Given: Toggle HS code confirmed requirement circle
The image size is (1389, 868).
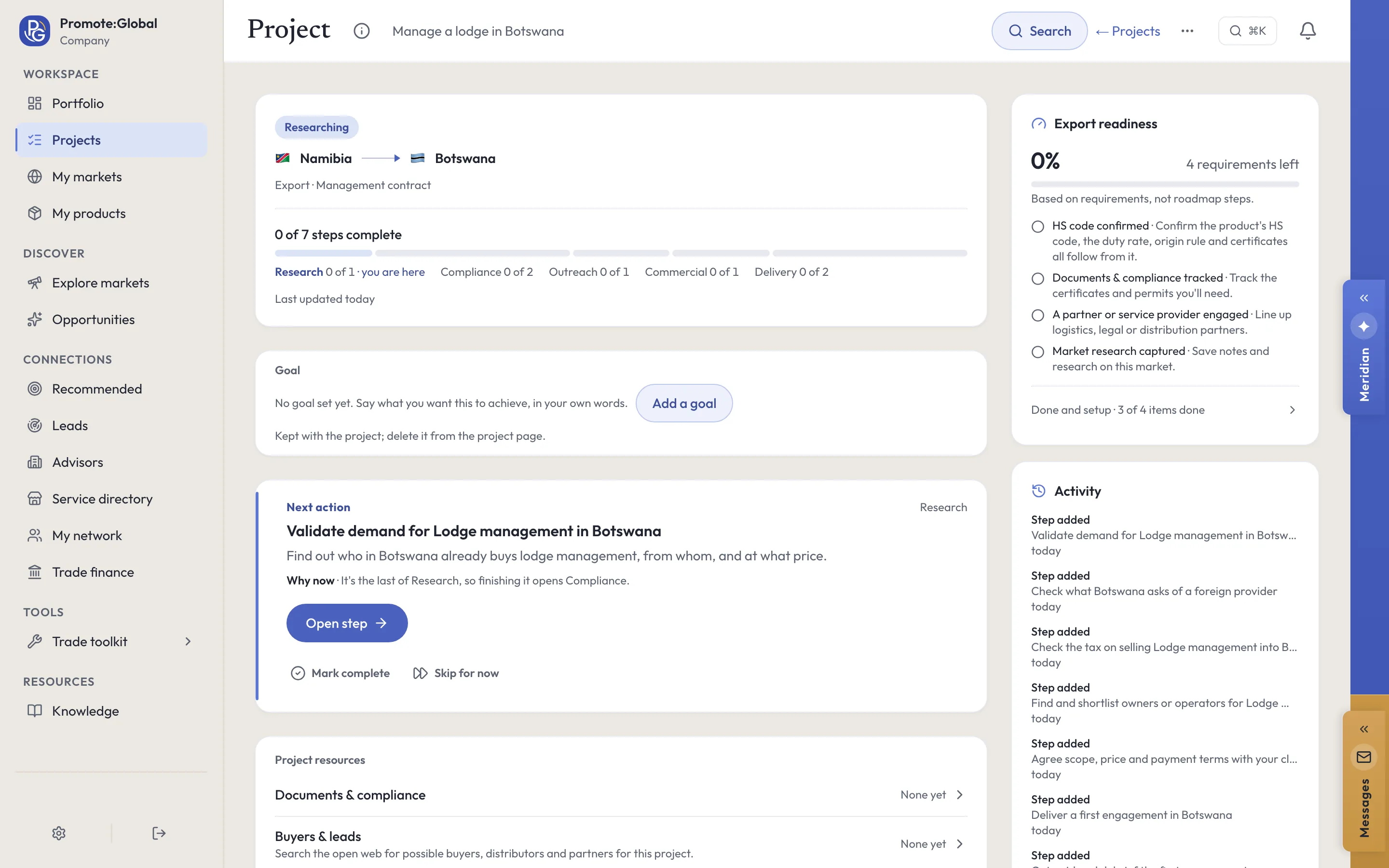Looking at the screenshot, I should click(x=1038, y=226).
